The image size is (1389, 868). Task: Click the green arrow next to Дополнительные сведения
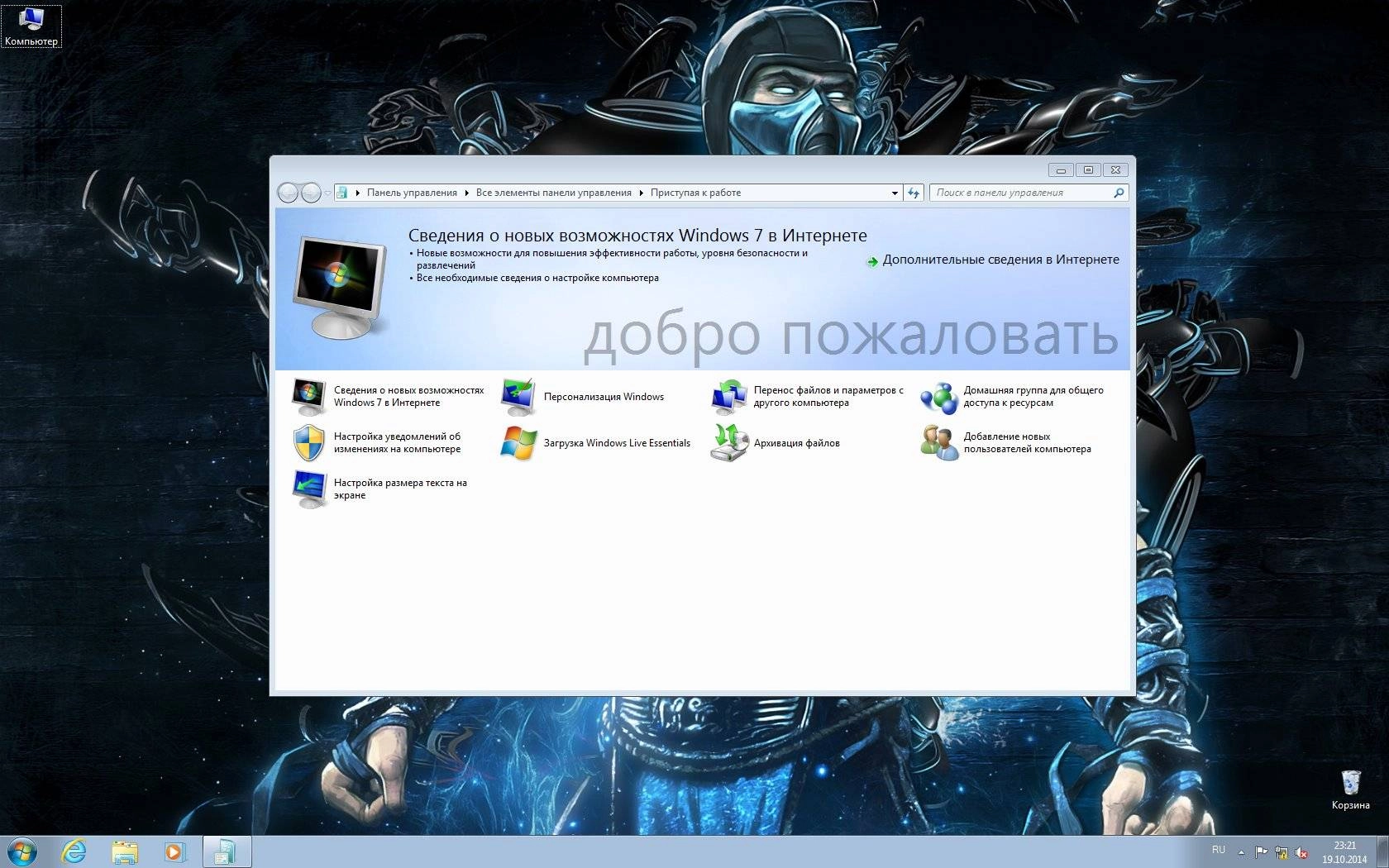[872, 261]
